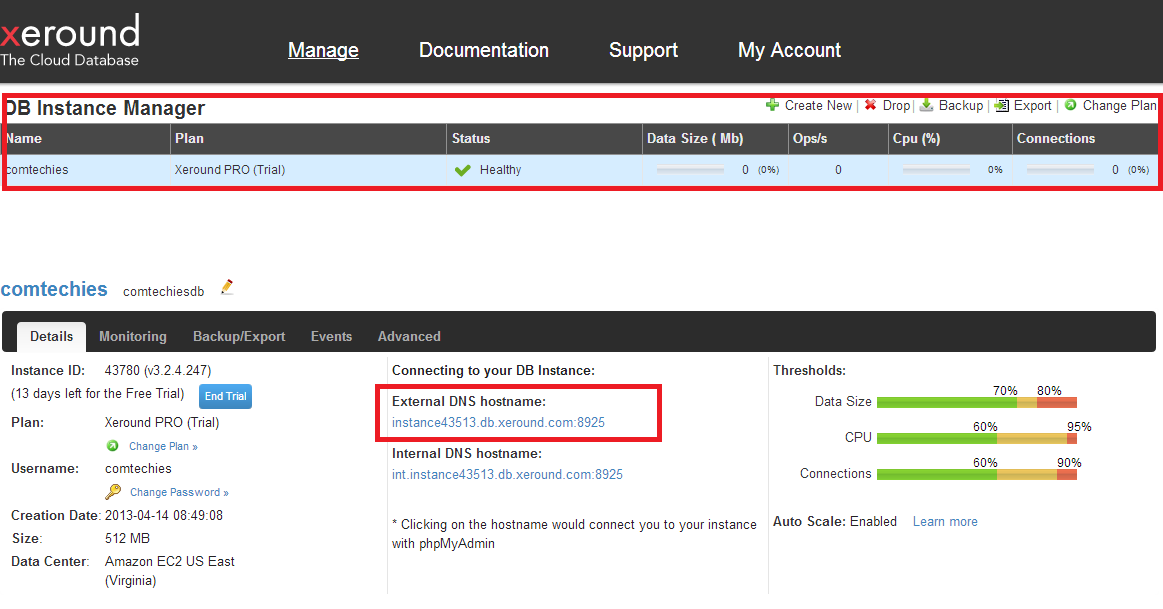Click the Auto Scale: Enabled text
Screen dimensions: 1163x609
pos(834,521)
